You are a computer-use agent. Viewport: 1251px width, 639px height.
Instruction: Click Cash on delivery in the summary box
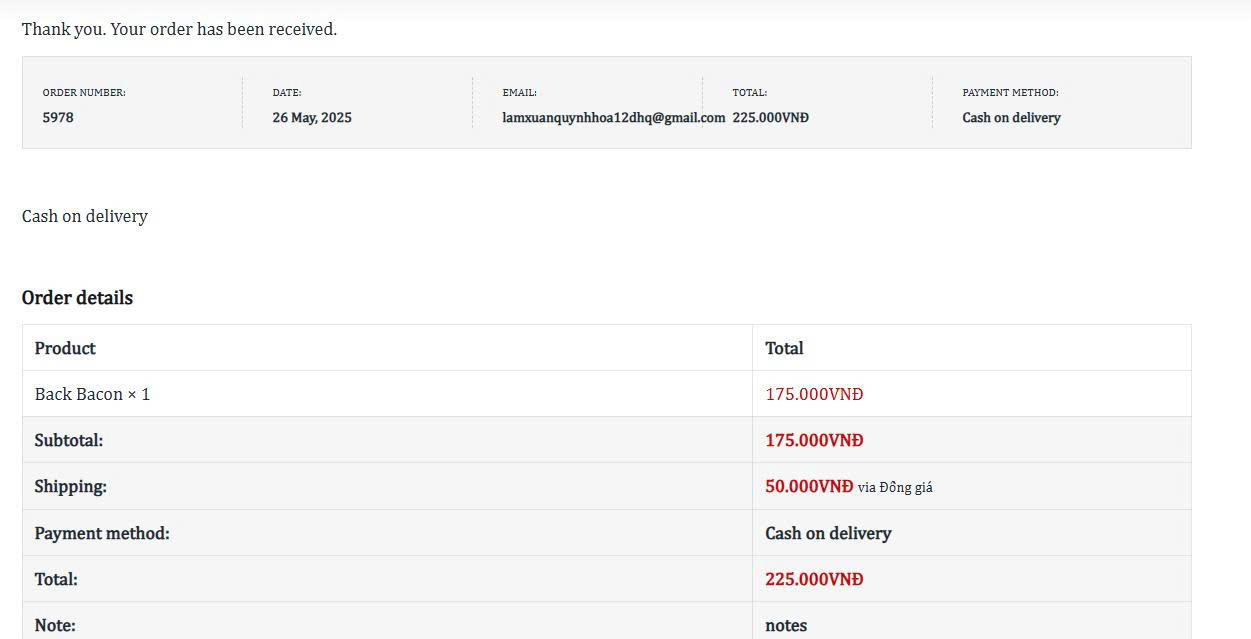click(1011, 117)
